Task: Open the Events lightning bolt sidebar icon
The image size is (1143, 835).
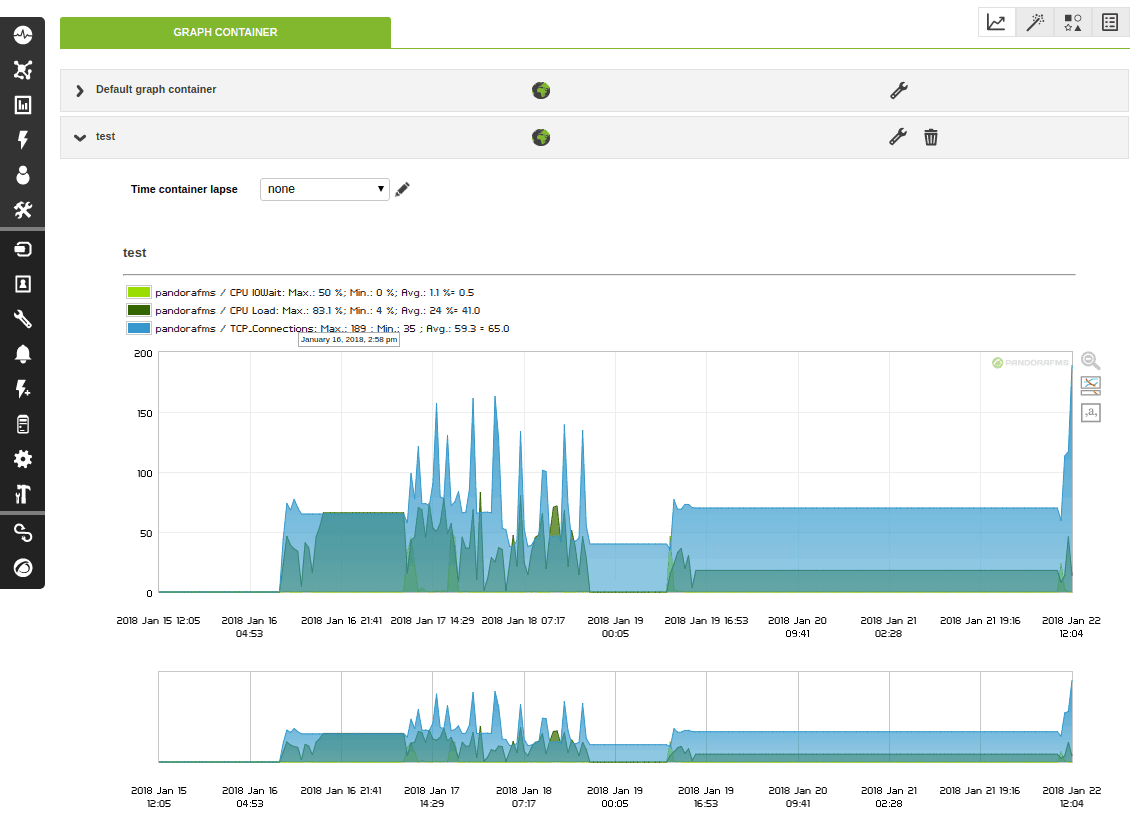Action: 23,140
